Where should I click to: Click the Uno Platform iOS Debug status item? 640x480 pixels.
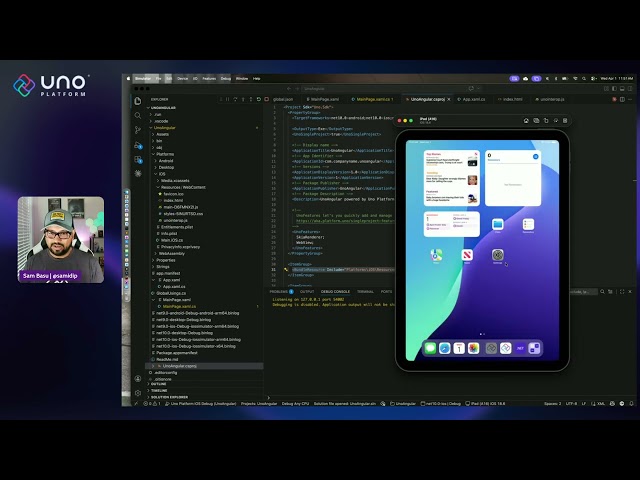click(x=200, y=403)
